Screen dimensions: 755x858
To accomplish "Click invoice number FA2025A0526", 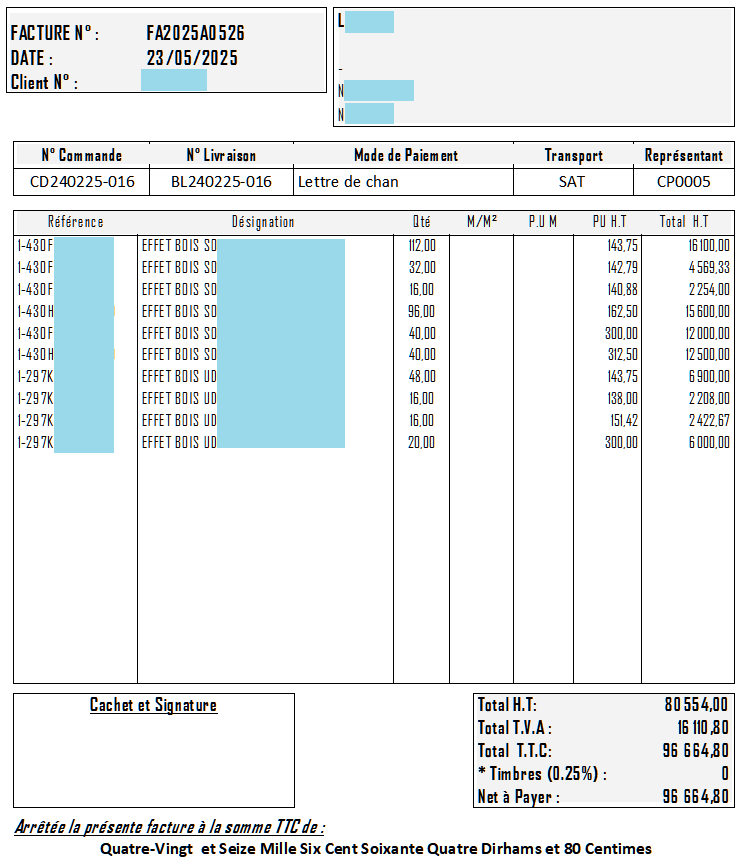I will coord(195,33).
